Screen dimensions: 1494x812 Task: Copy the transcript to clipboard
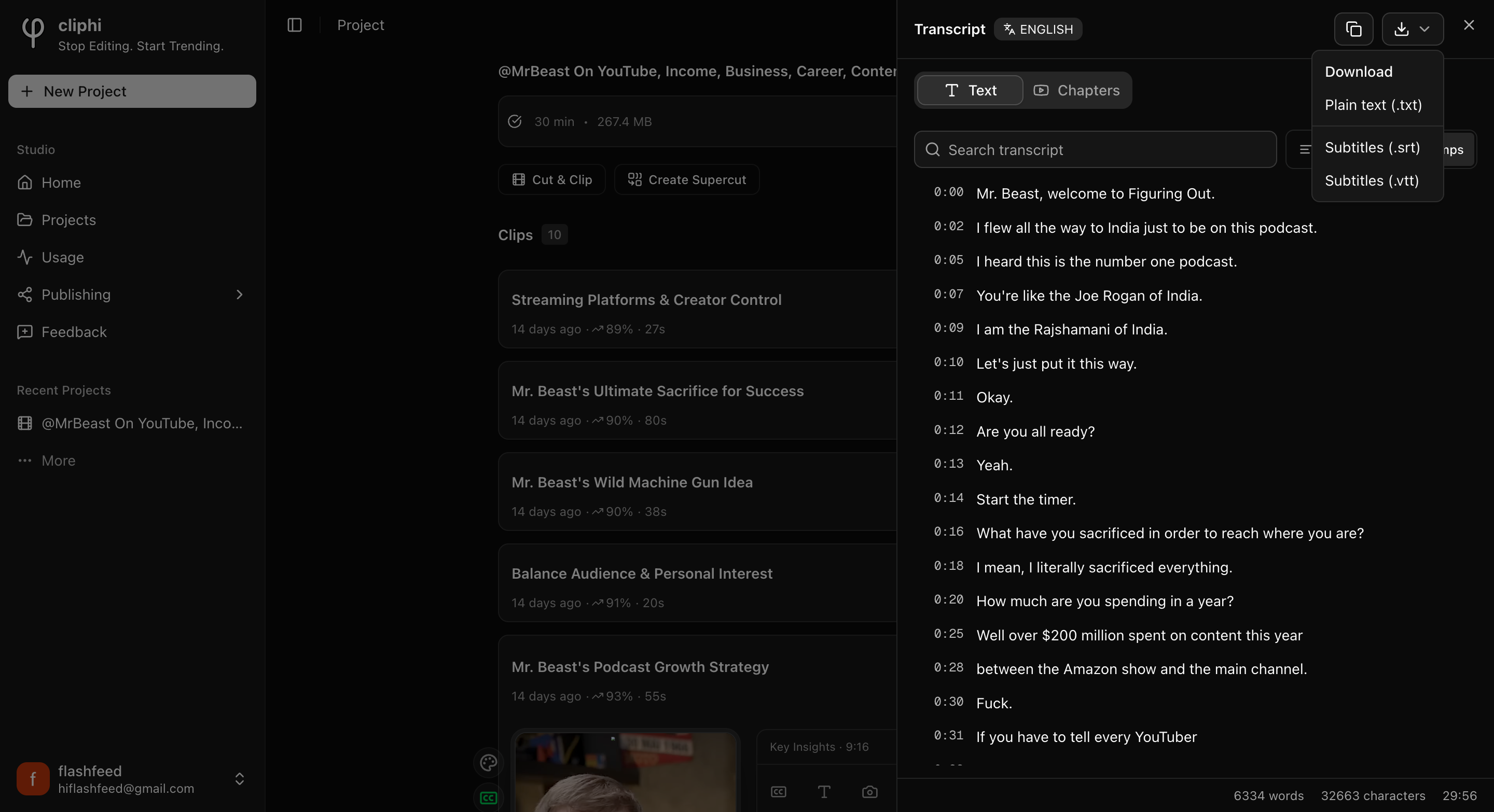coord(1353,29)
